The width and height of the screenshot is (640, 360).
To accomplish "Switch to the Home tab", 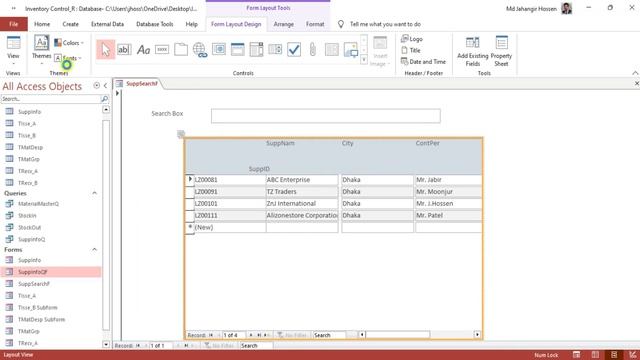I will [x=42, y=24].
